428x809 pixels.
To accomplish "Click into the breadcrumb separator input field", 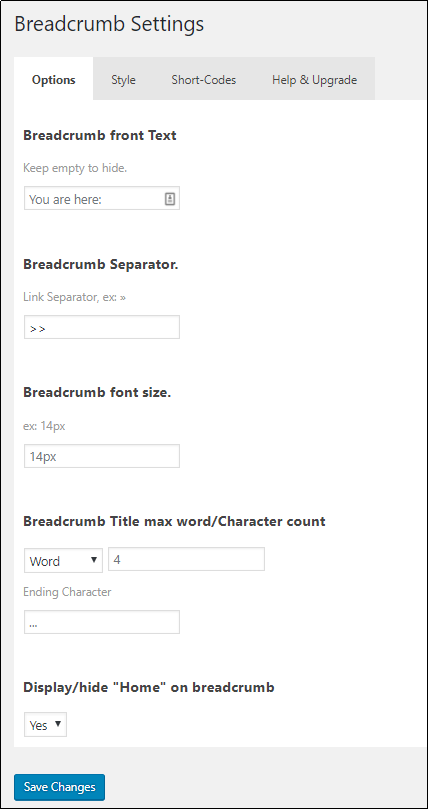I will (x=102, y=327).
